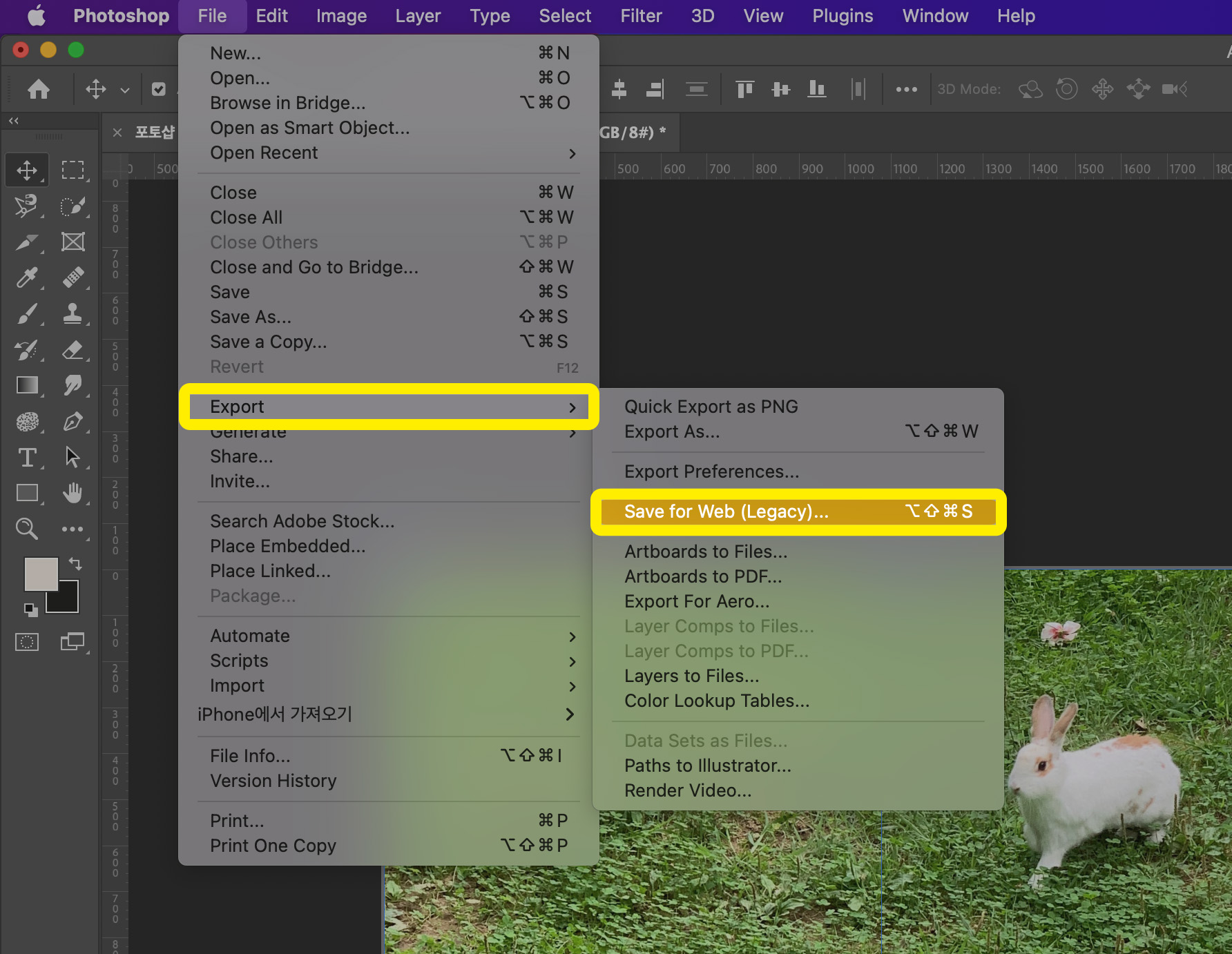Expand the iPhone에서 가져오기 submenu
Viewport: 1232px width, 954px height.
389,714
